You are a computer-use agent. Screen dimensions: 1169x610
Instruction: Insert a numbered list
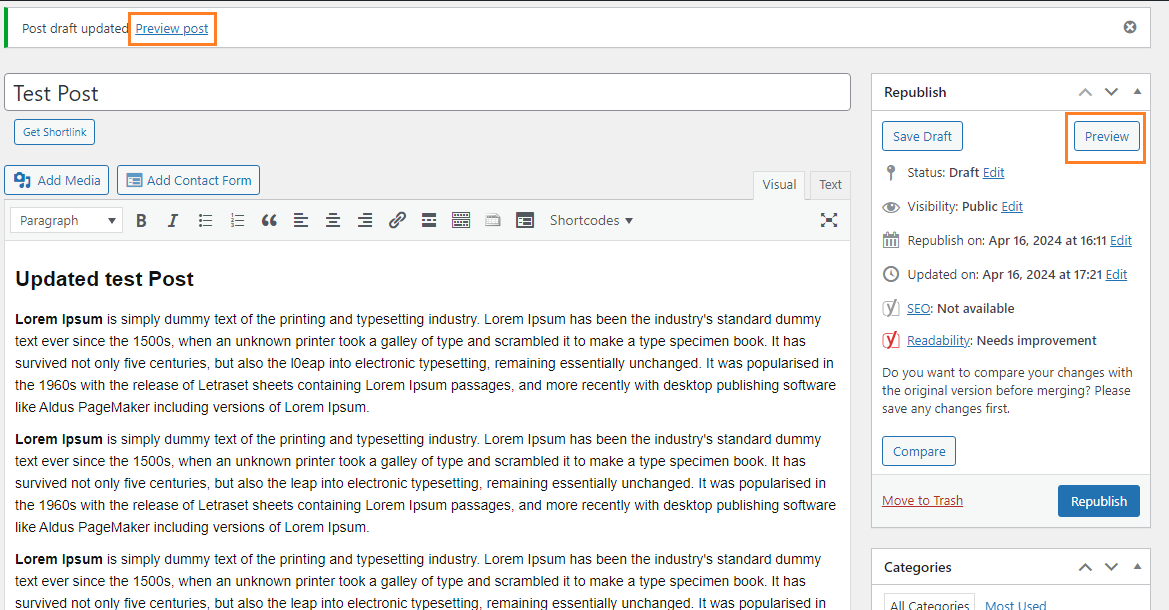pyautogui.click(x=237, y=221)
